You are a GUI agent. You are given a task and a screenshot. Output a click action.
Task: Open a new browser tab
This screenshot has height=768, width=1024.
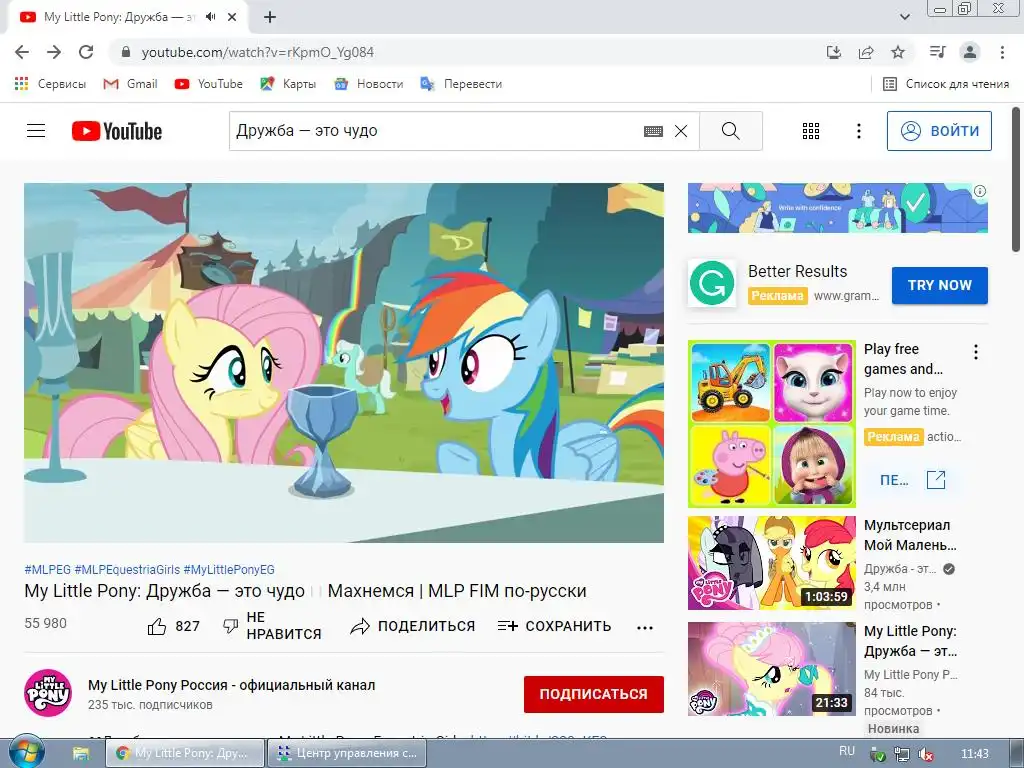point(270,17)
